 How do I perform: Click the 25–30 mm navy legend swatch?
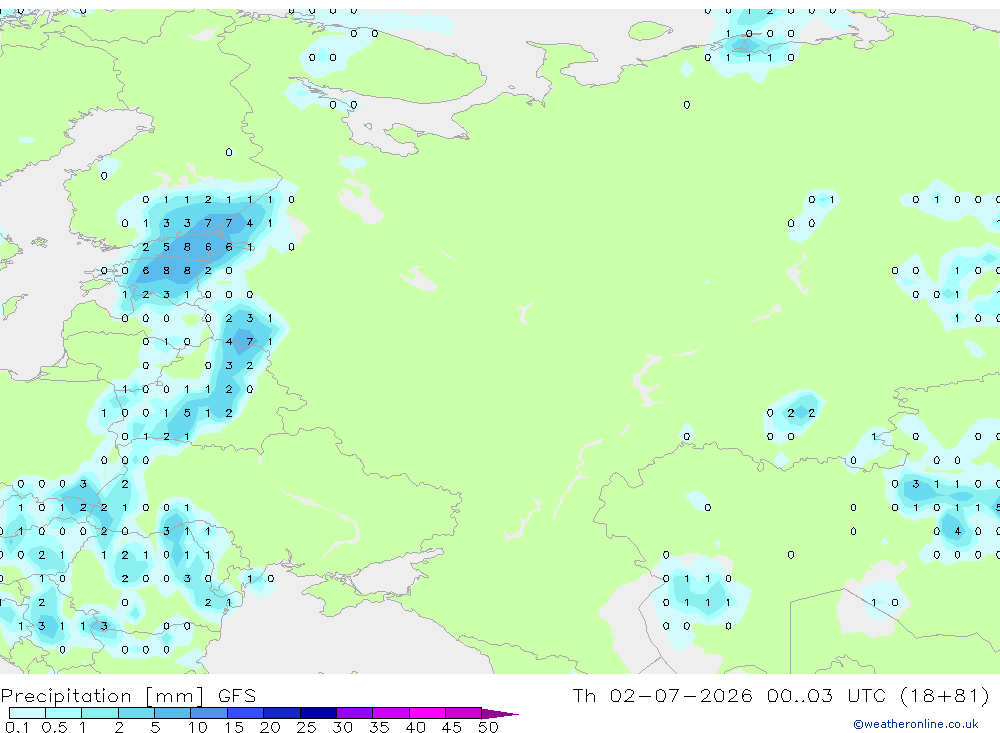point(318,713)
